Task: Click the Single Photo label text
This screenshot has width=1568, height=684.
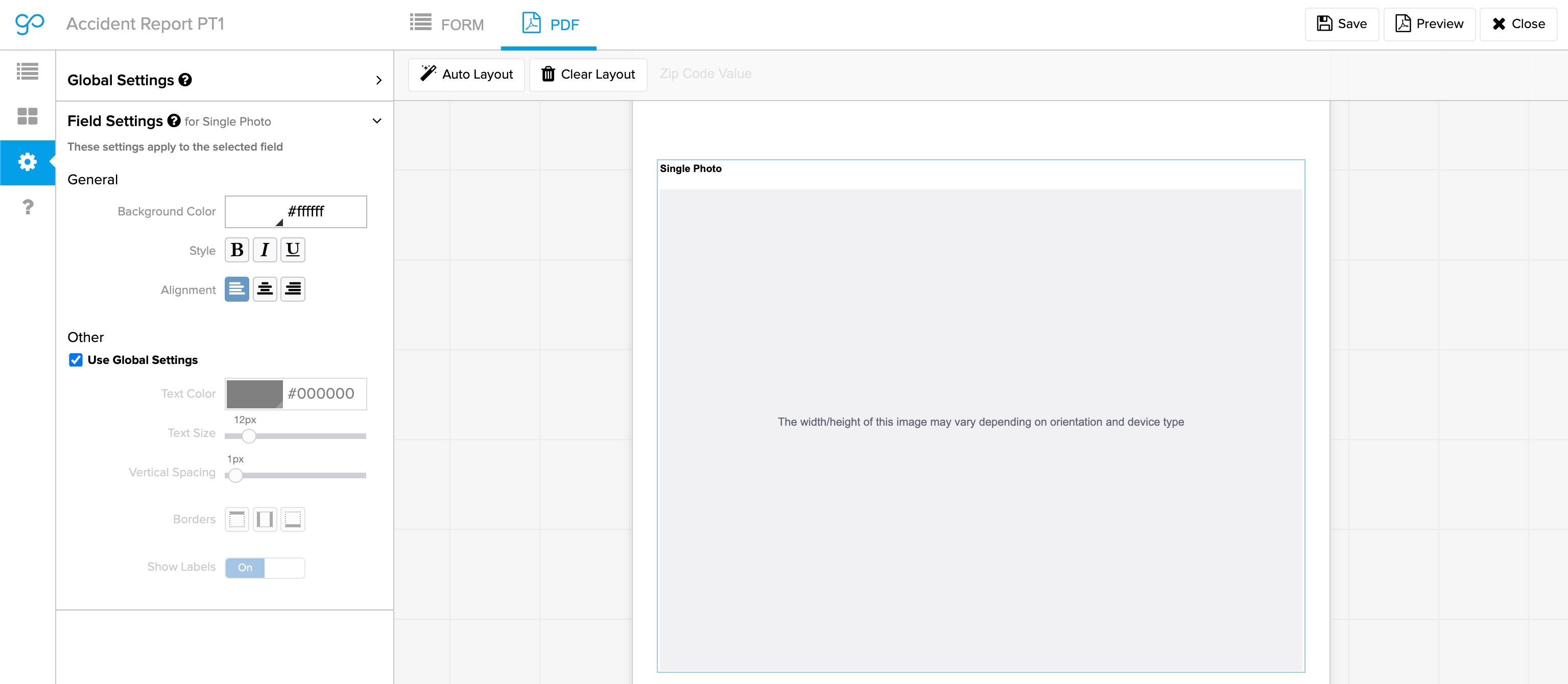Action: coord(690,168)
